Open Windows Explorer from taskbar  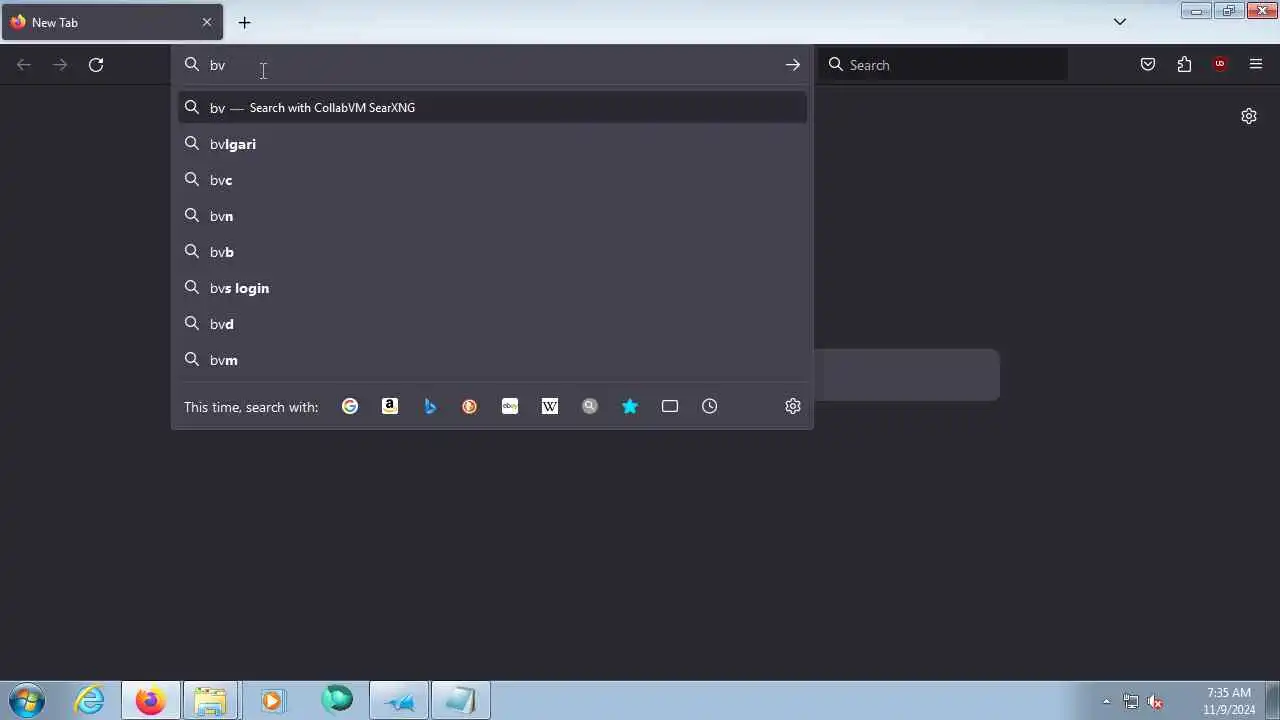click(x=210, y=700)
